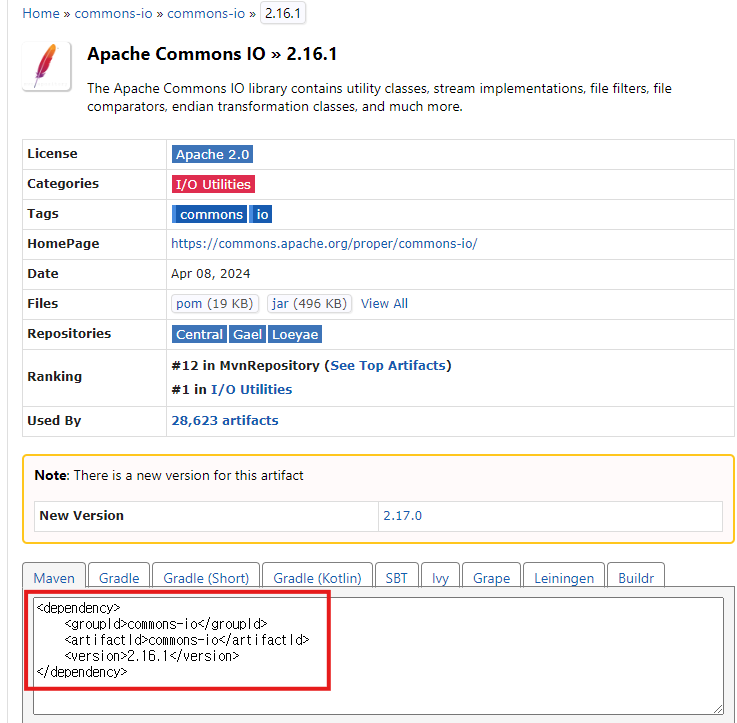
Task: Click the #12 in MvnRepository text
Action: 245,366
